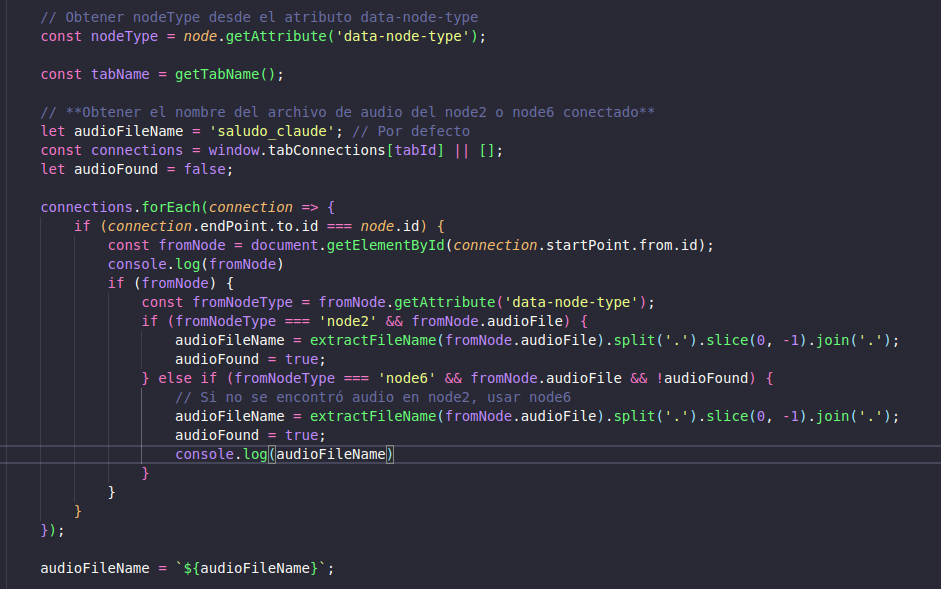Click 'connection.startPoint.from.id' argument
941x589 pixels.
[575, 246]
